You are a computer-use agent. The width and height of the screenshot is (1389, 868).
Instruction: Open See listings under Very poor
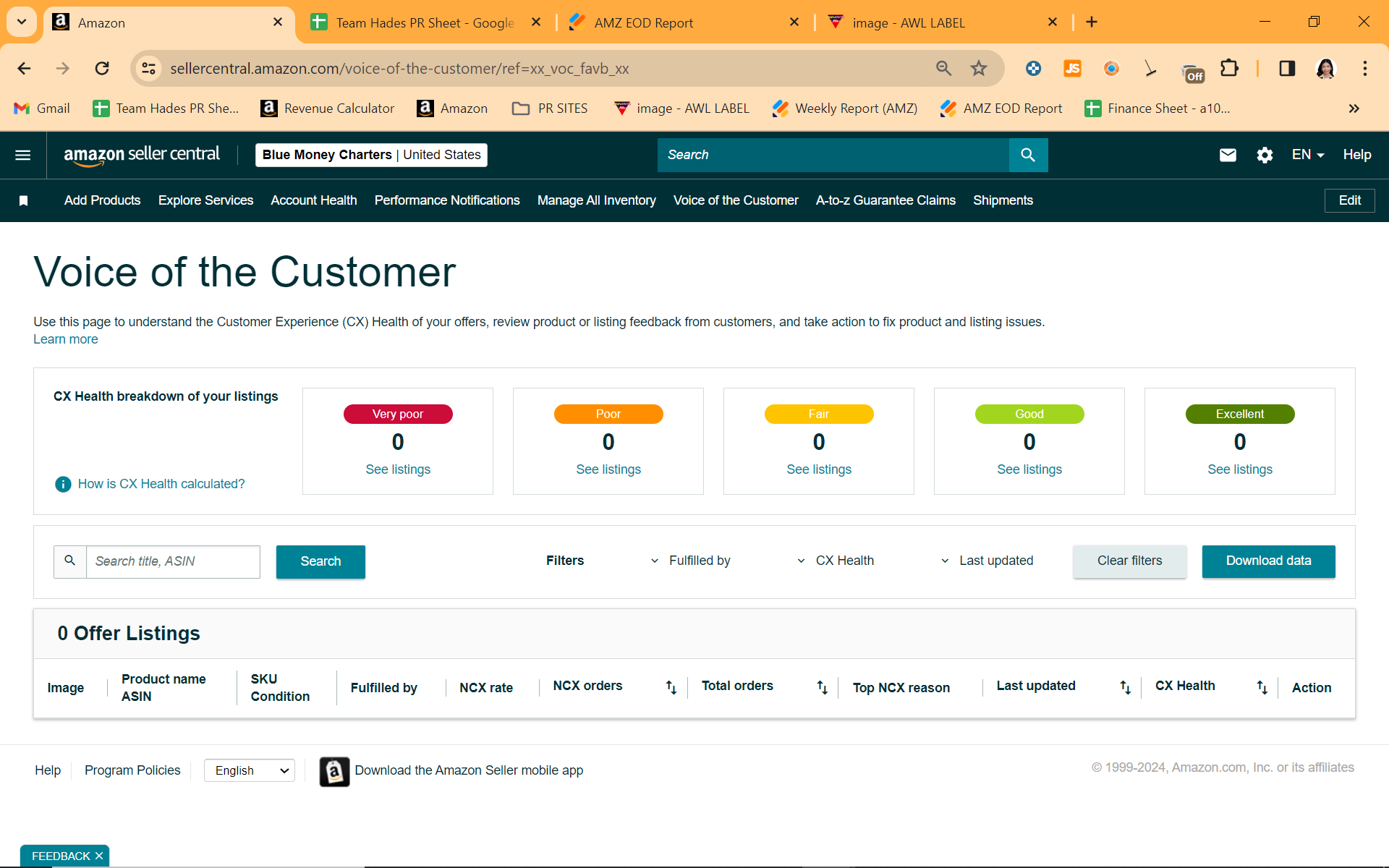click(x=398, y=469)
